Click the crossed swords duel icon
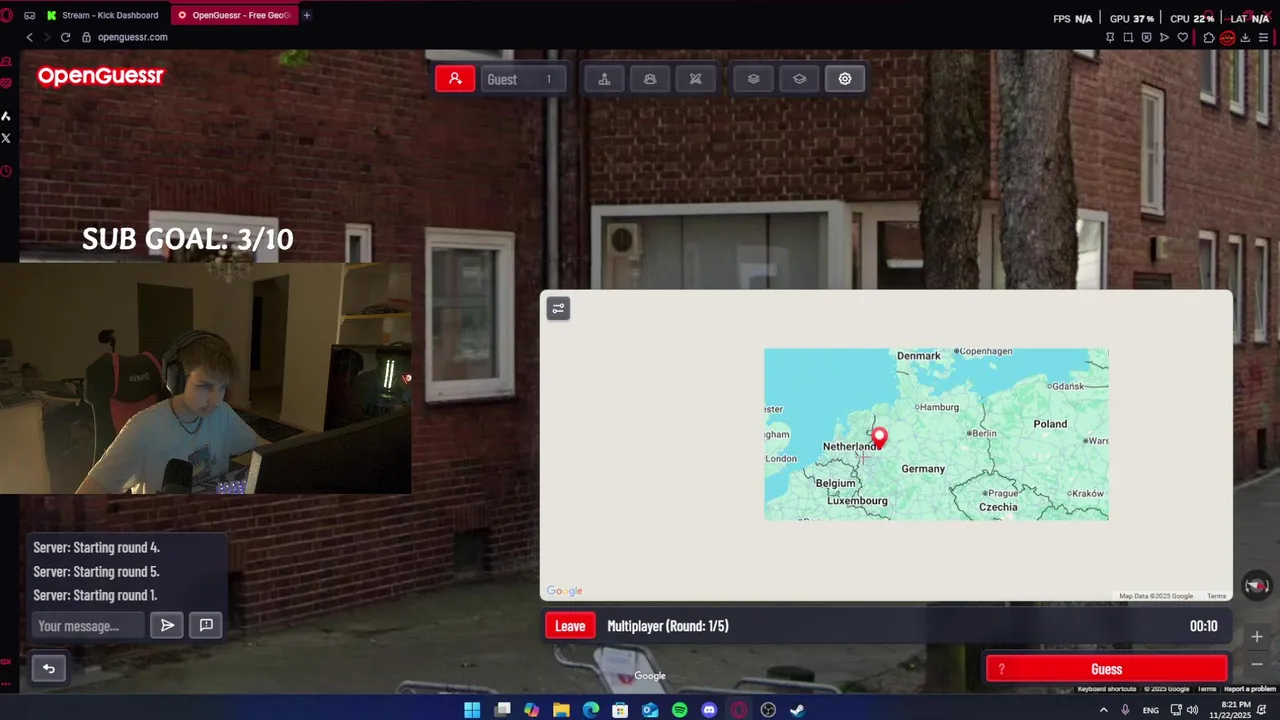The width and height of the screenshot is (1280, 720). (x=696, y=79)
